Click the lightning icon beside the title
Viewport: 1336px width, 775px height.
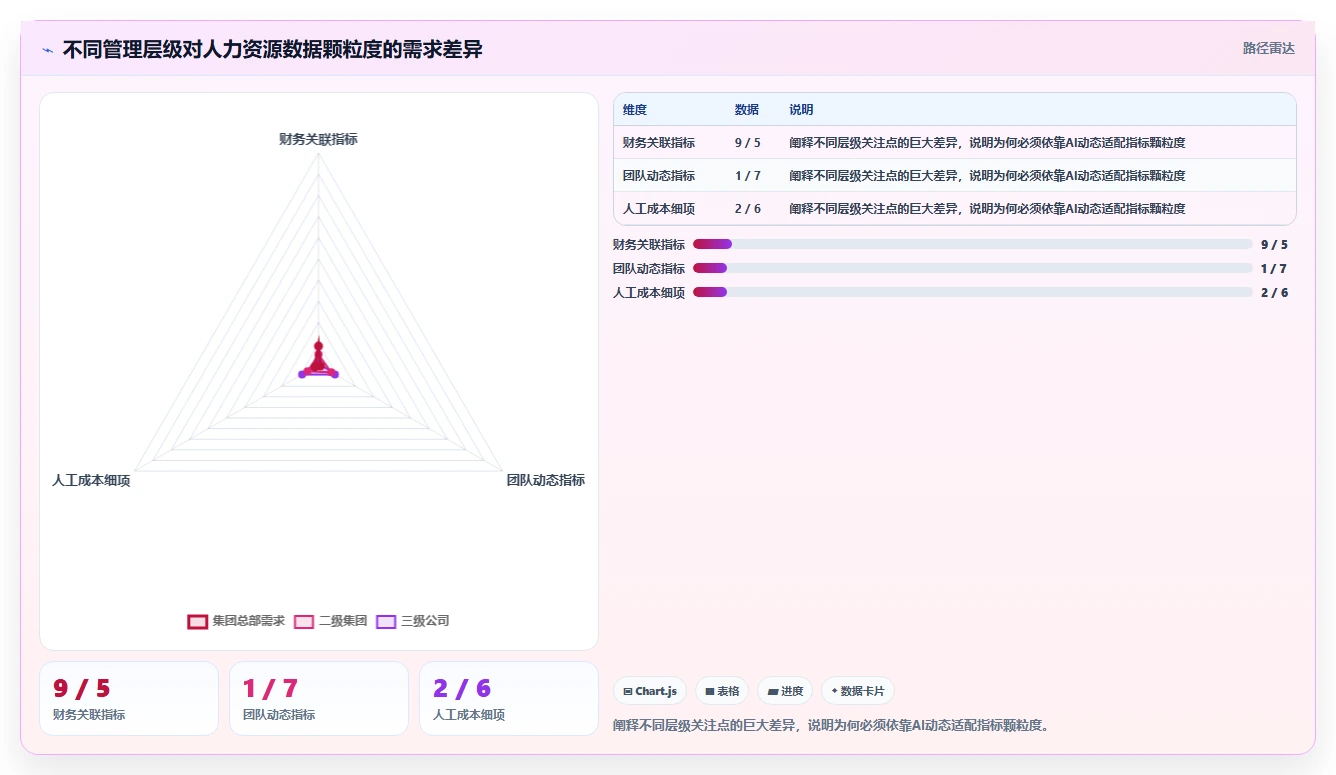[x=47, y=50]
